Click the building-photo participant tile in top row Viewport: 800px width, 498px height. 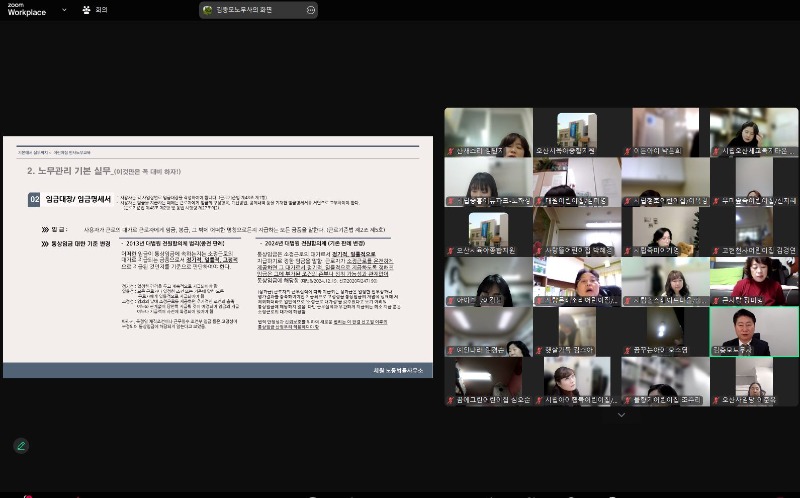click(x=577, y=132)
